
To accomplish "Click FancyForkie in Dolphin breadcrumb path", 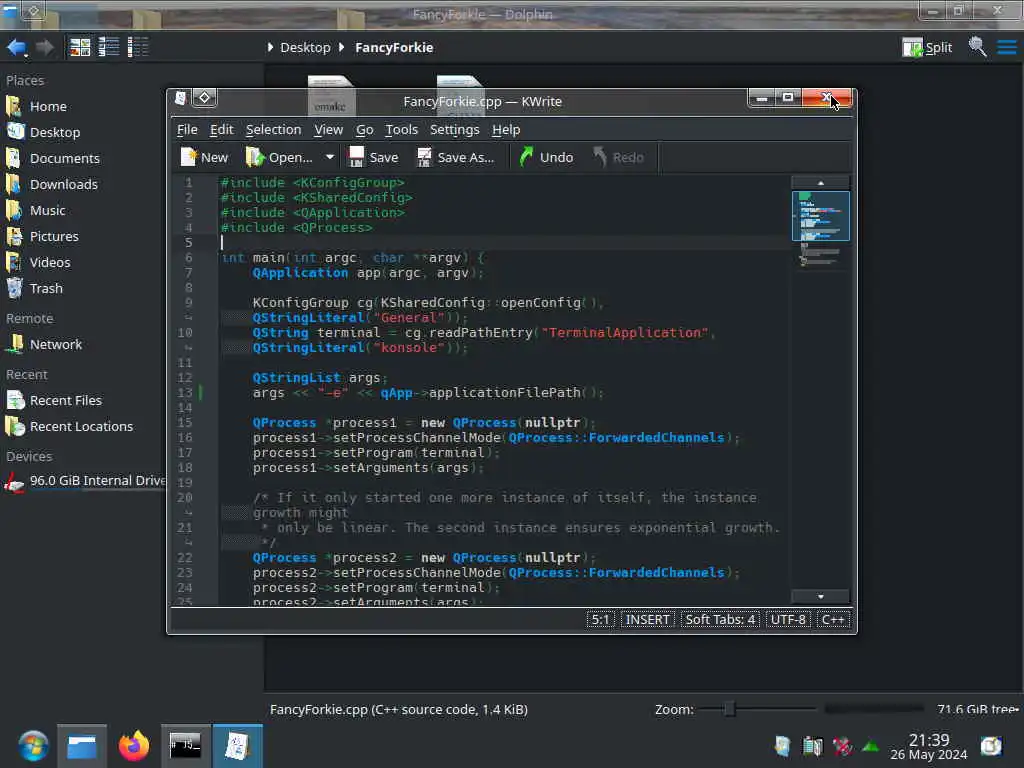I will (x=394, y=48).
